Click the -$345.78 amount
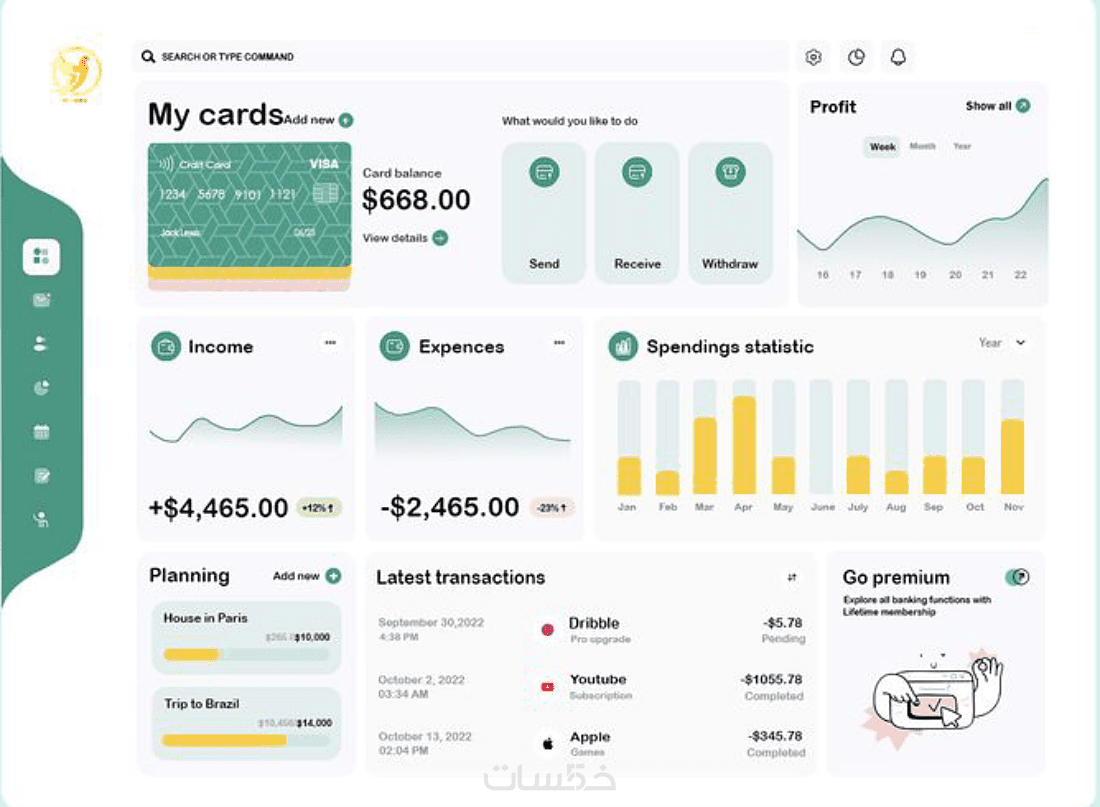 tap(775, 736)
